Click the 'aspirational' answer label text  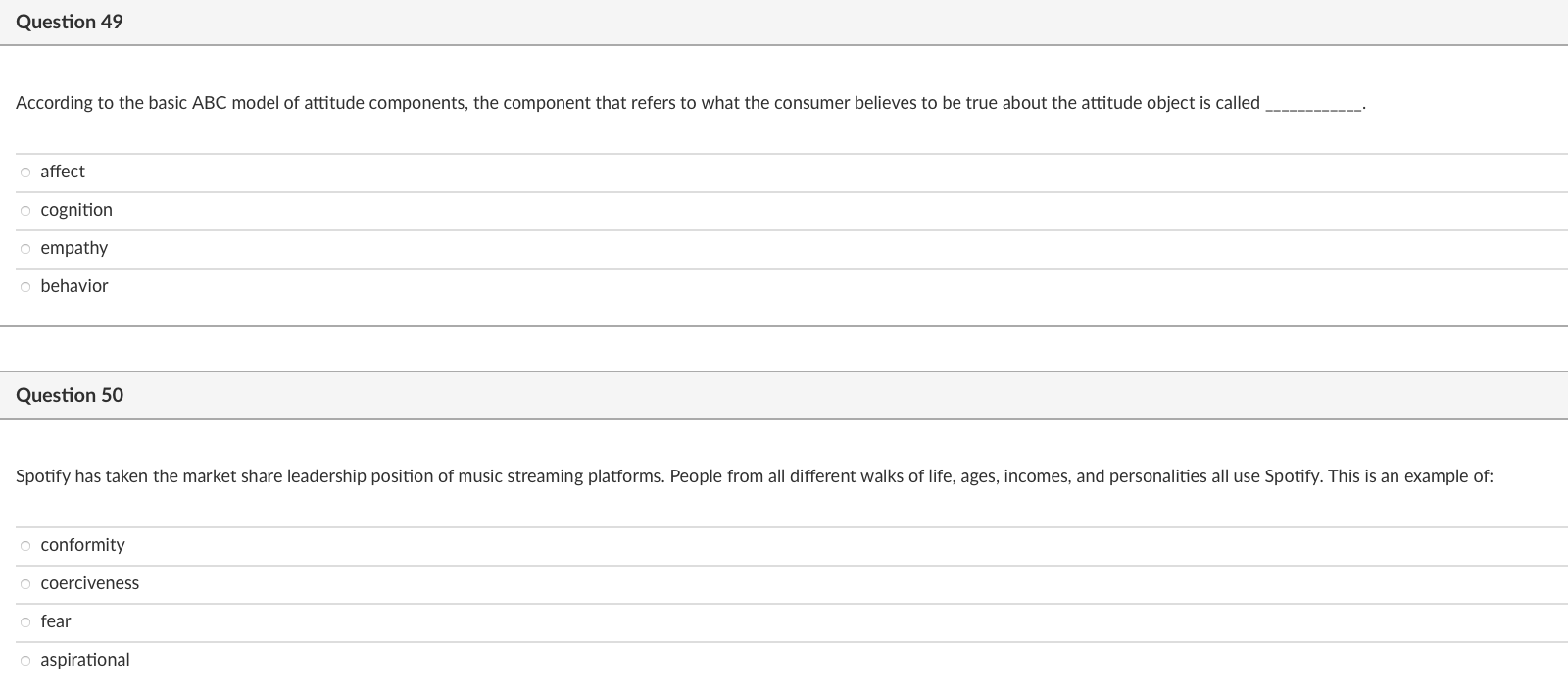click(85, 660)
